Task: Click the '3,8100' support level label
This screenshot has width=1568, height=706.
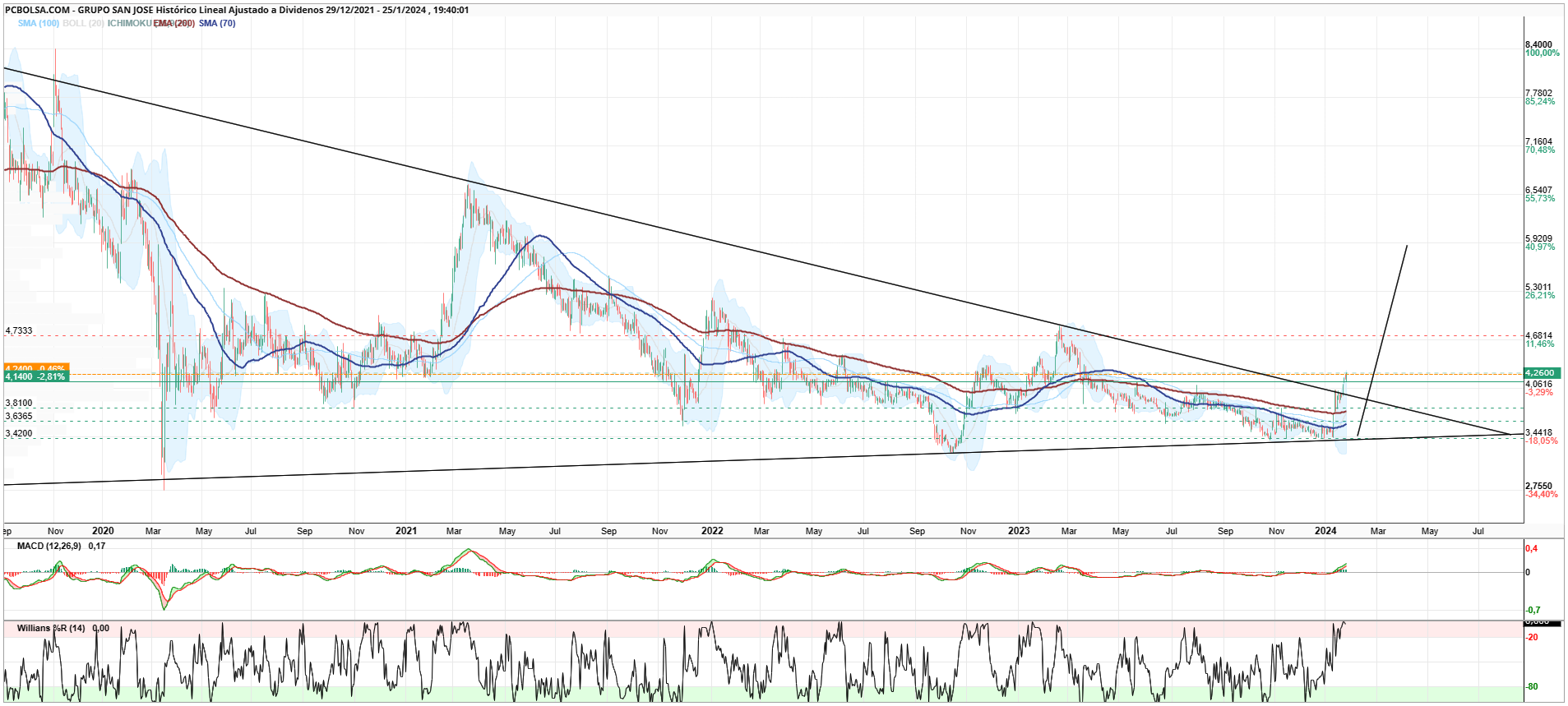Action: (19, 404)
